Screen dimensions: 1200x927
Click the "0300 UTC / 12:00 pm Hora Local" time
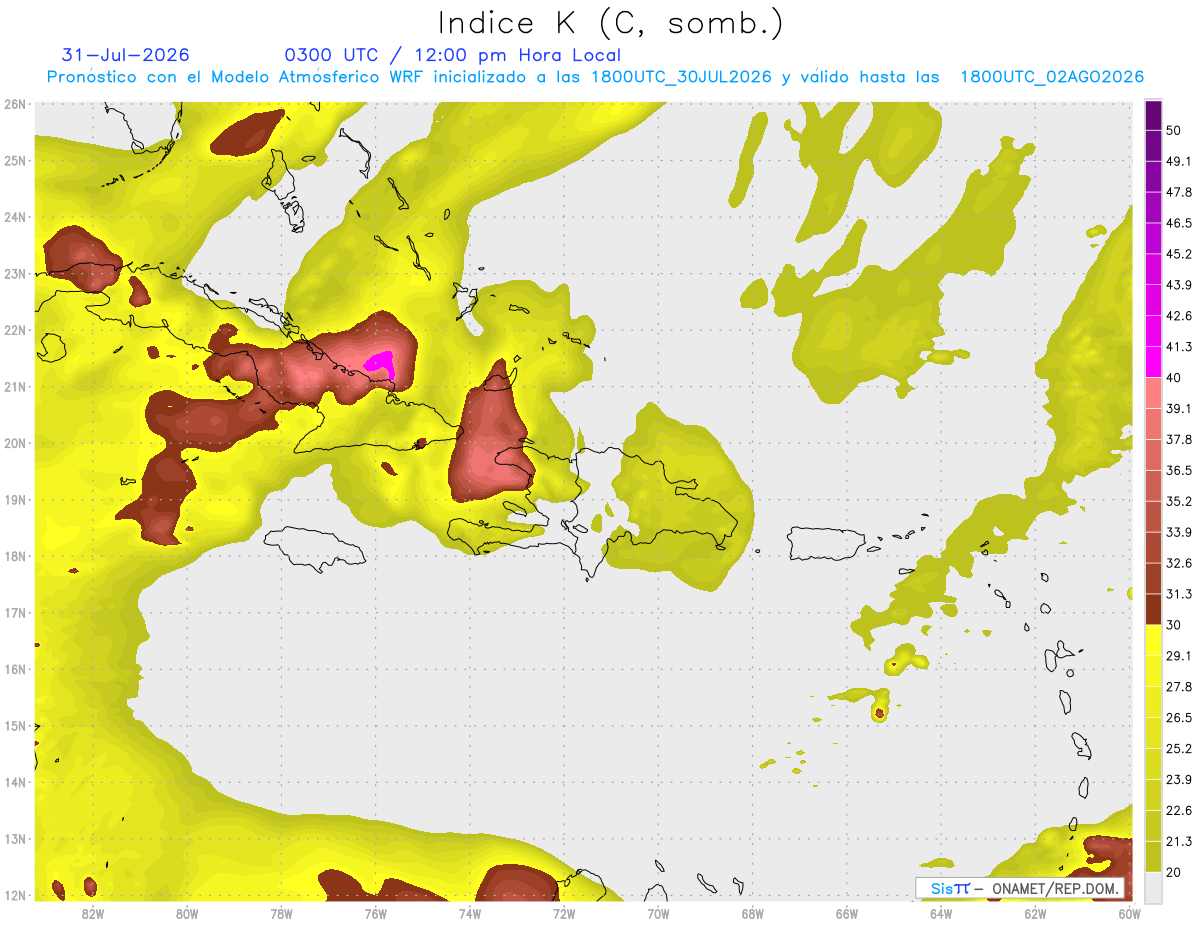(x=453, y=55)
